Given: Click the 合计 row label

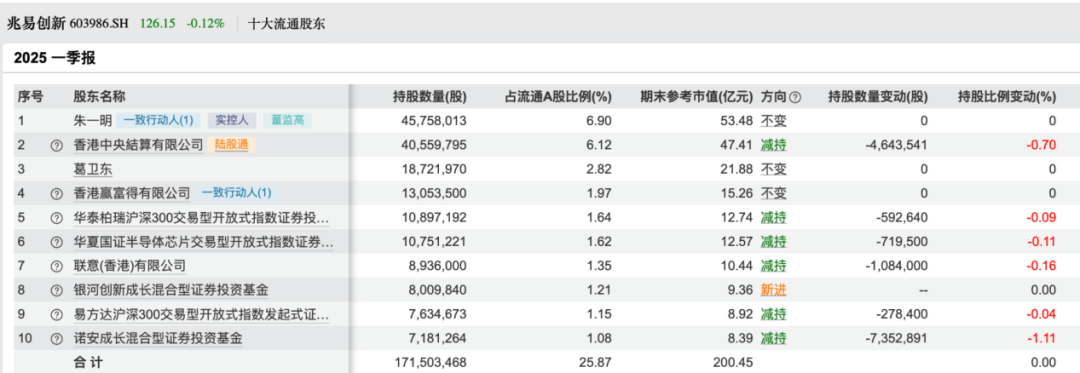Looking at the screenshot, I should point(88,362).
